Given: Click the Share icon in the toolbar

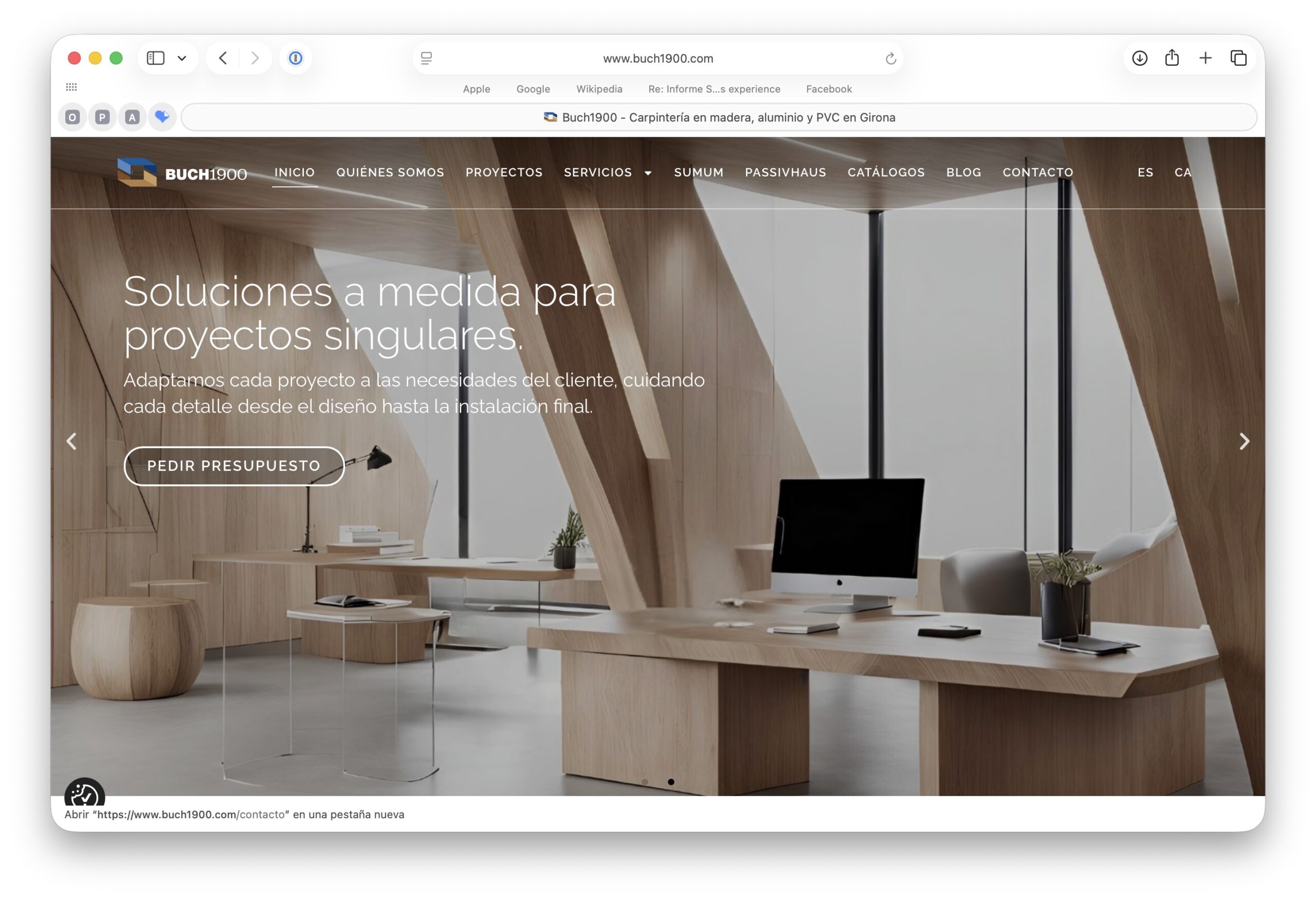Looking at the screenshot, I should point(1172,58).
